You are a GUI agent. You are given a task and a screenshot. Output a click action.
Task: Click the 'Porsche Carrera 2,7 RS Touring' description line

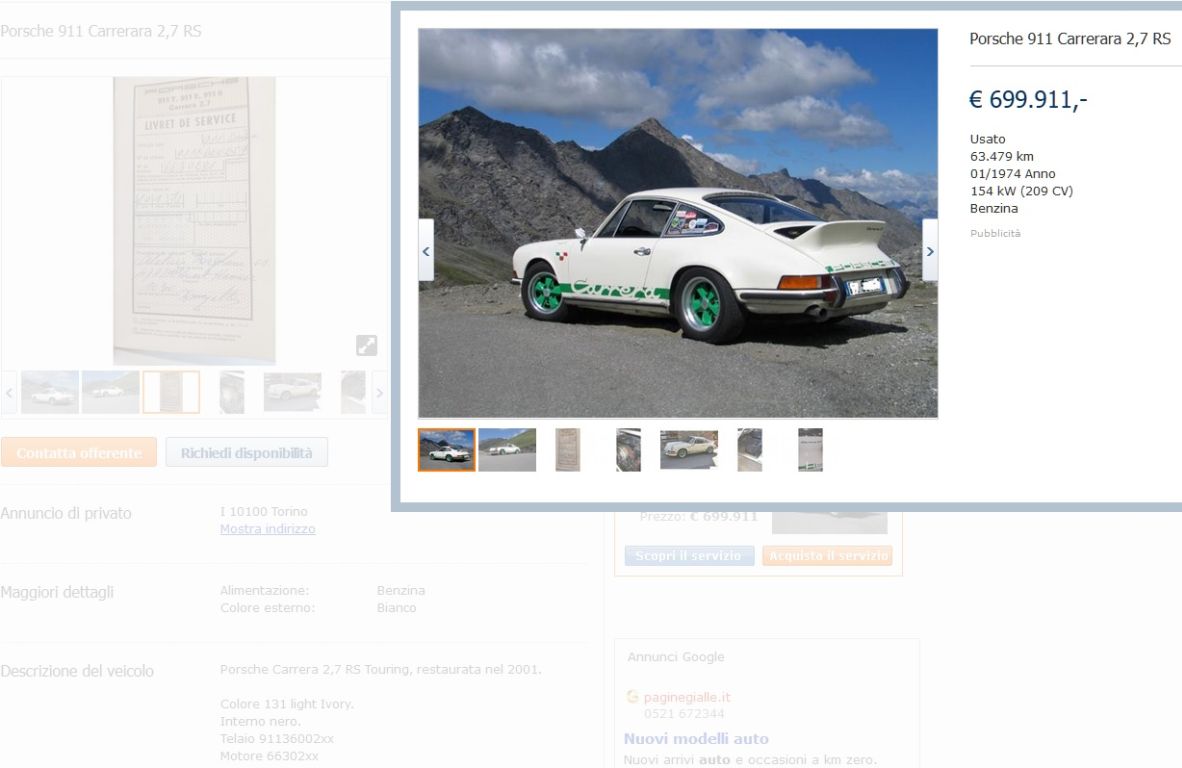coord(381,669)
